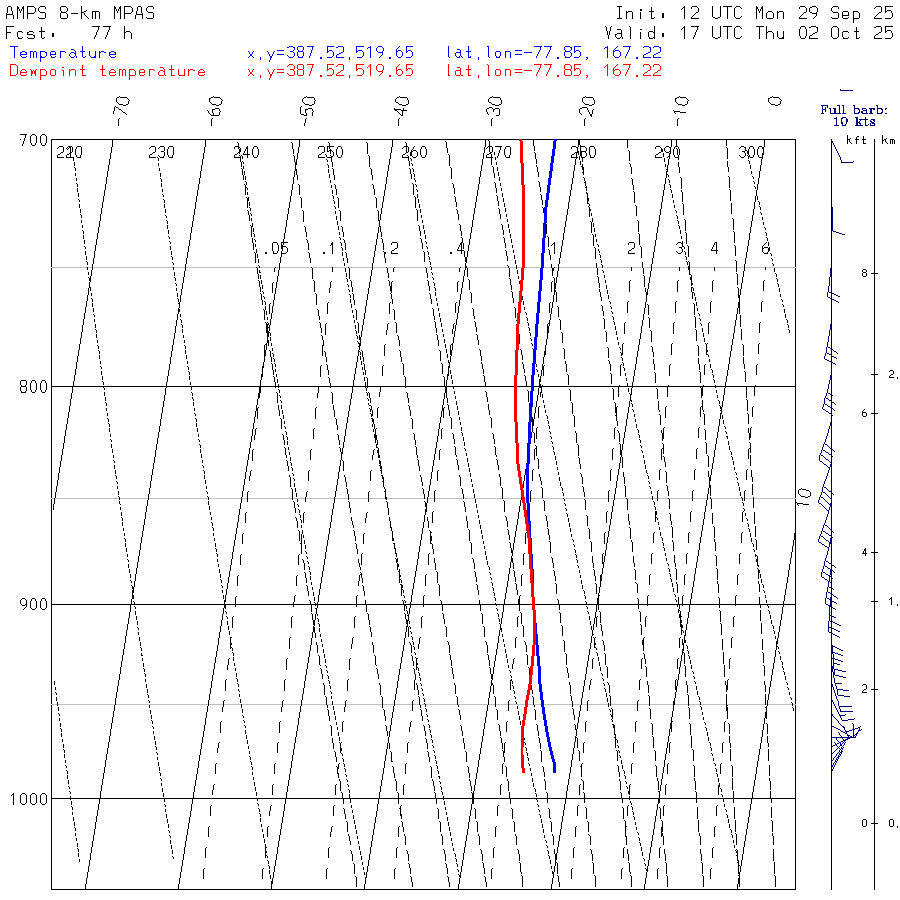
Task: Click the "AMPS 8-km MPAS" title text
Action: (x=80, y=13)
